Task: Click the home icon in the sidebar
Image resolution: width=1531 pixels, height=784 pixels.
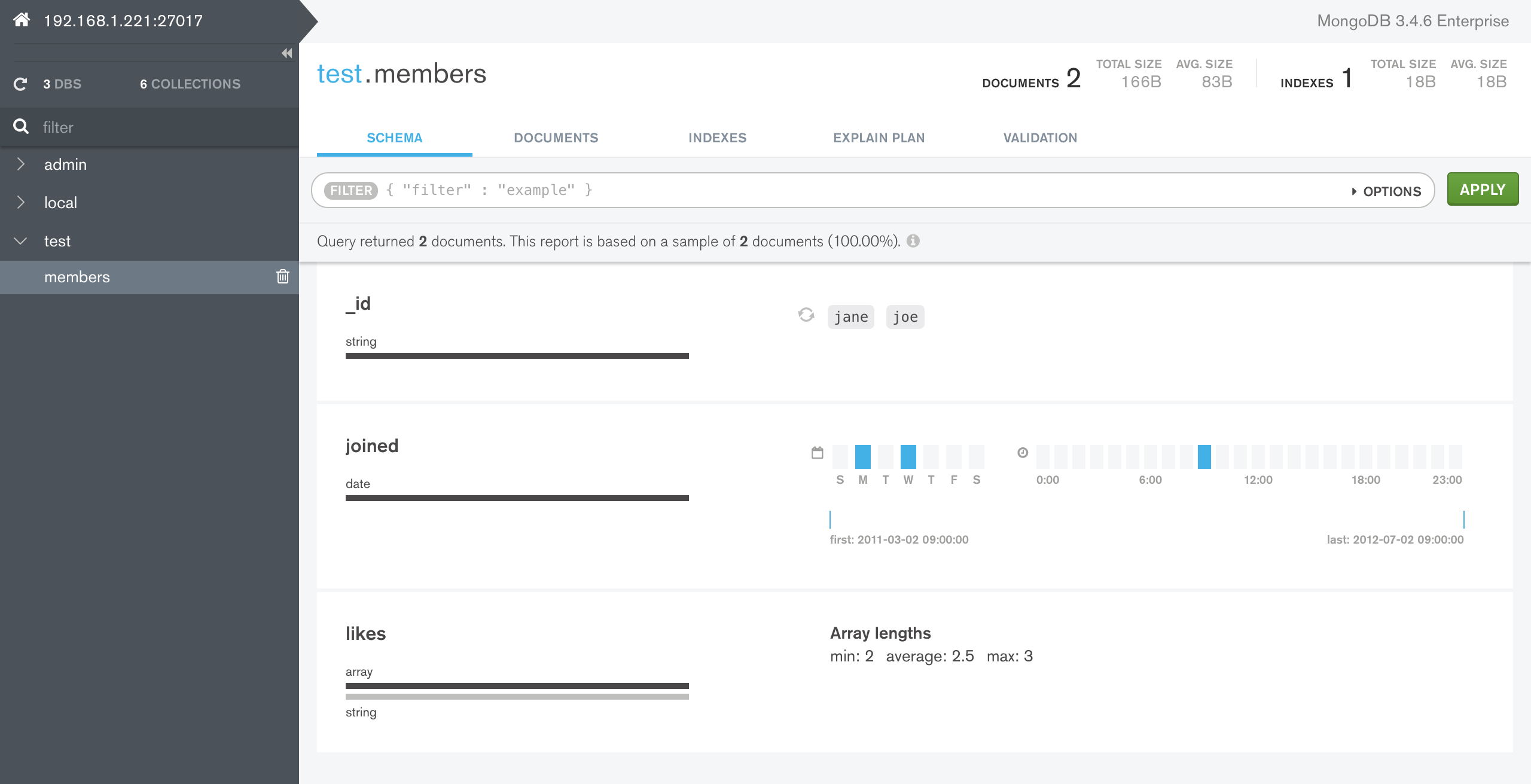Action: 22,20
